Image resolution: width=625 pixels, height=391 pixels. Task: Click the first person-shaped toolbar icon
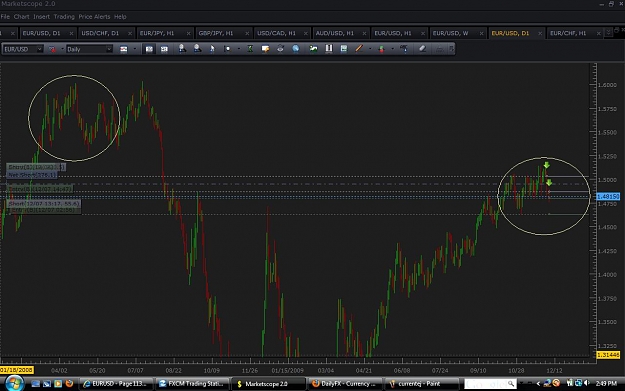182,49
